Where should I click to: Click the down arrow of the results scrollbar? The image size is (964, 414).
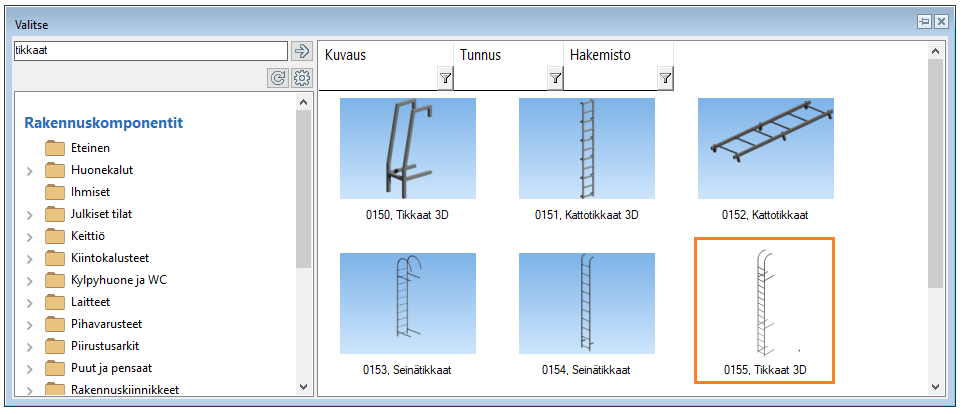[x=936, y=387]
